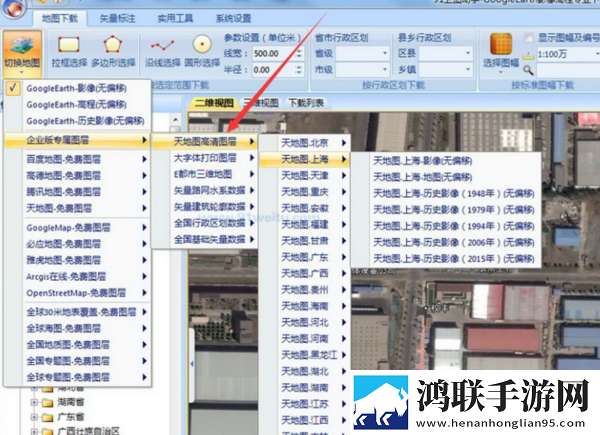Click the folder icon beside 湖南省
Viewport: 600px width, 435px height.
coord(47,402)
